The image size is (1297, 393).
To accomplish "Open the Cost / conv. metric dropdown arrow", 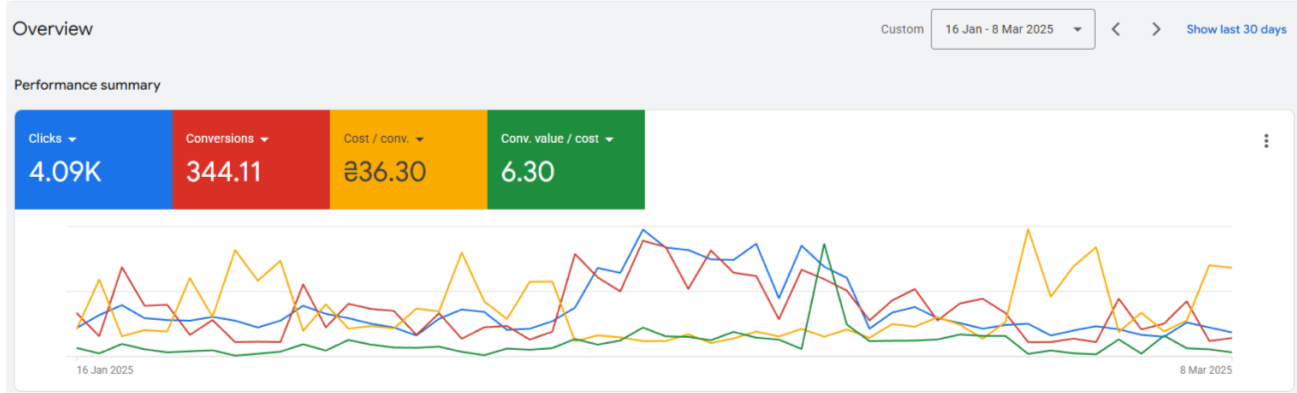I will 419,139.
